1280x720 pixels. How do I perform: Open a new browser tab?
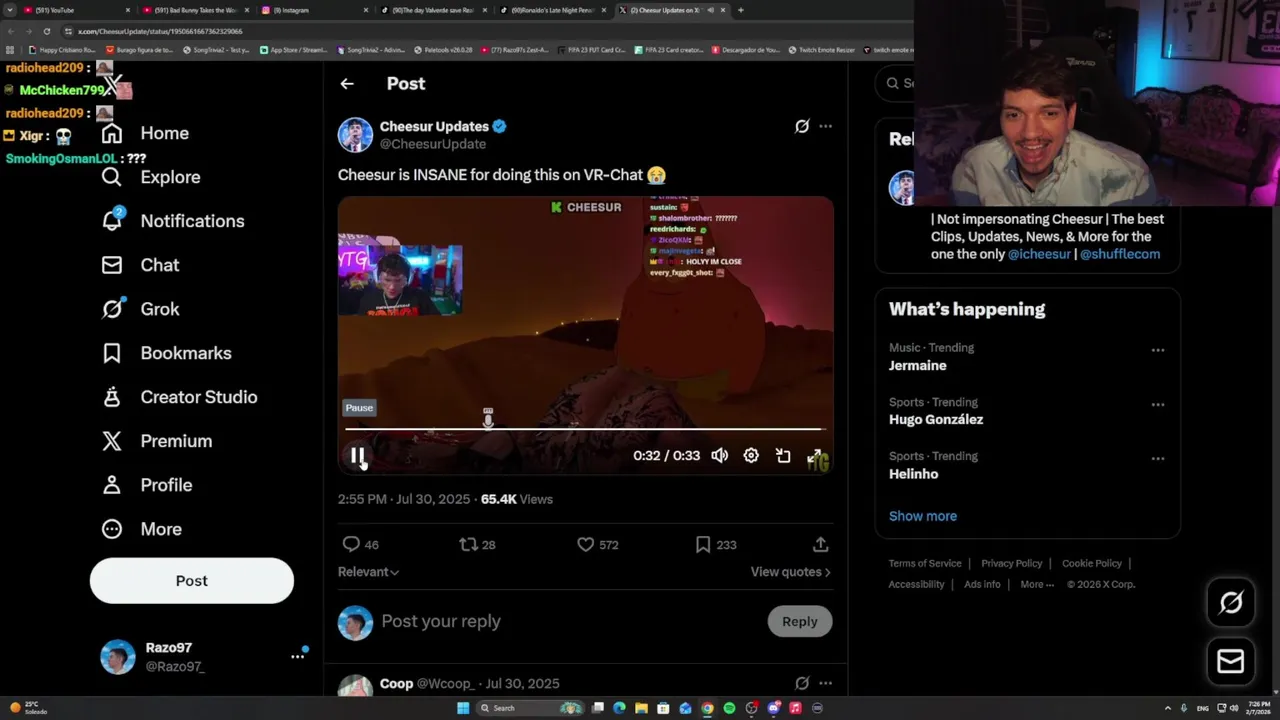(740, 10)
